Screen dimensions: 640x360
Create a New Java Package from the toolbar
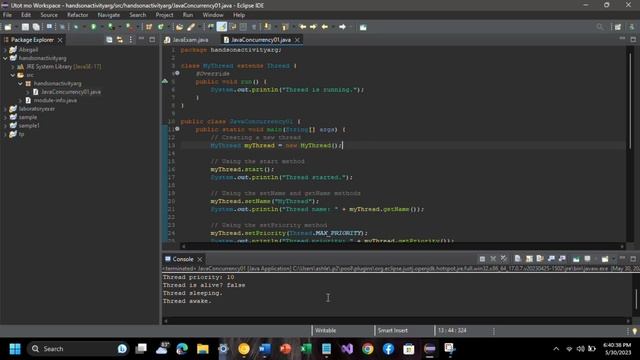click(x=149, y=27)
